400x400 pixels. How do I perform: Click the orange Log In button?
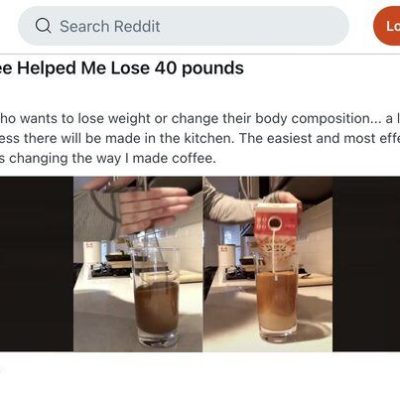[x=387, y=26]
